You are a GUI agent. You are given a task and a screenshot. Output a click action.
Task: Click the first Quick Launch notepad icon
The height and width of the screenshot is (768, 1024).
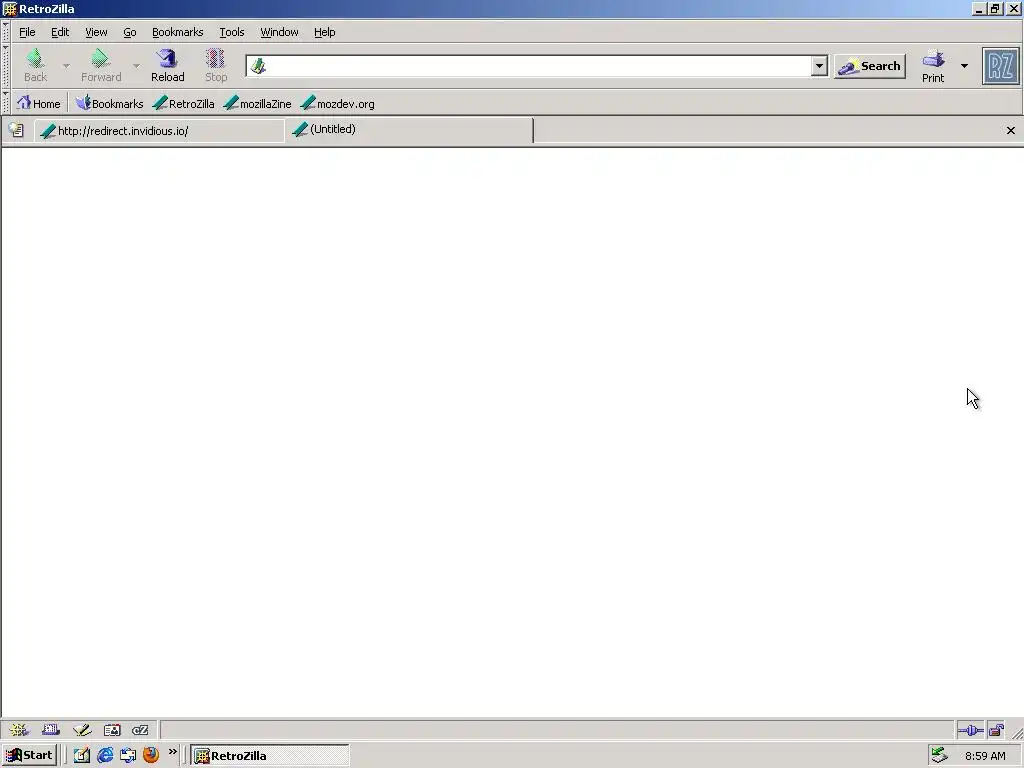coord(82,755)
